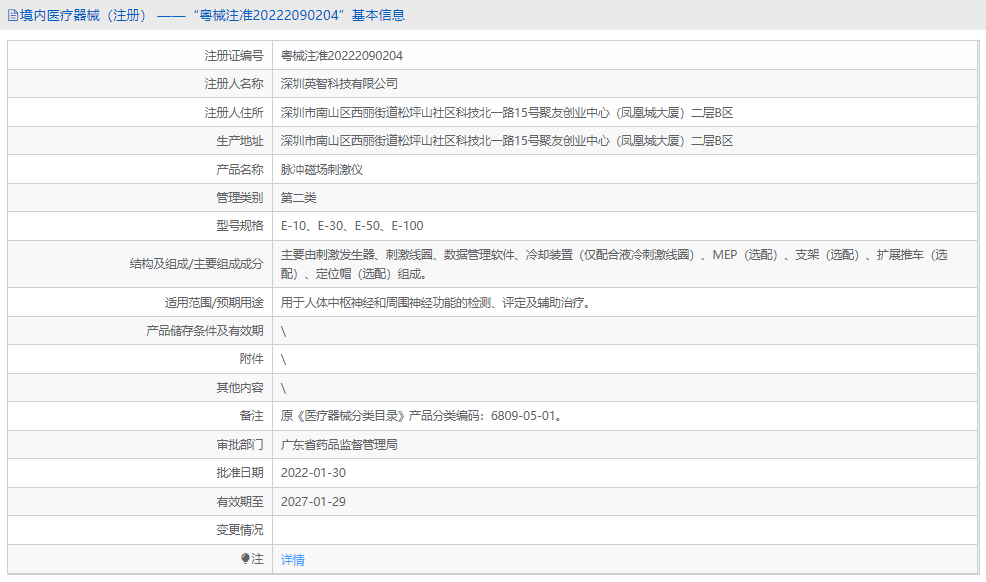
Task: Select the composition text starting 主要由刺激发生器
Action: tap(614, 264)
